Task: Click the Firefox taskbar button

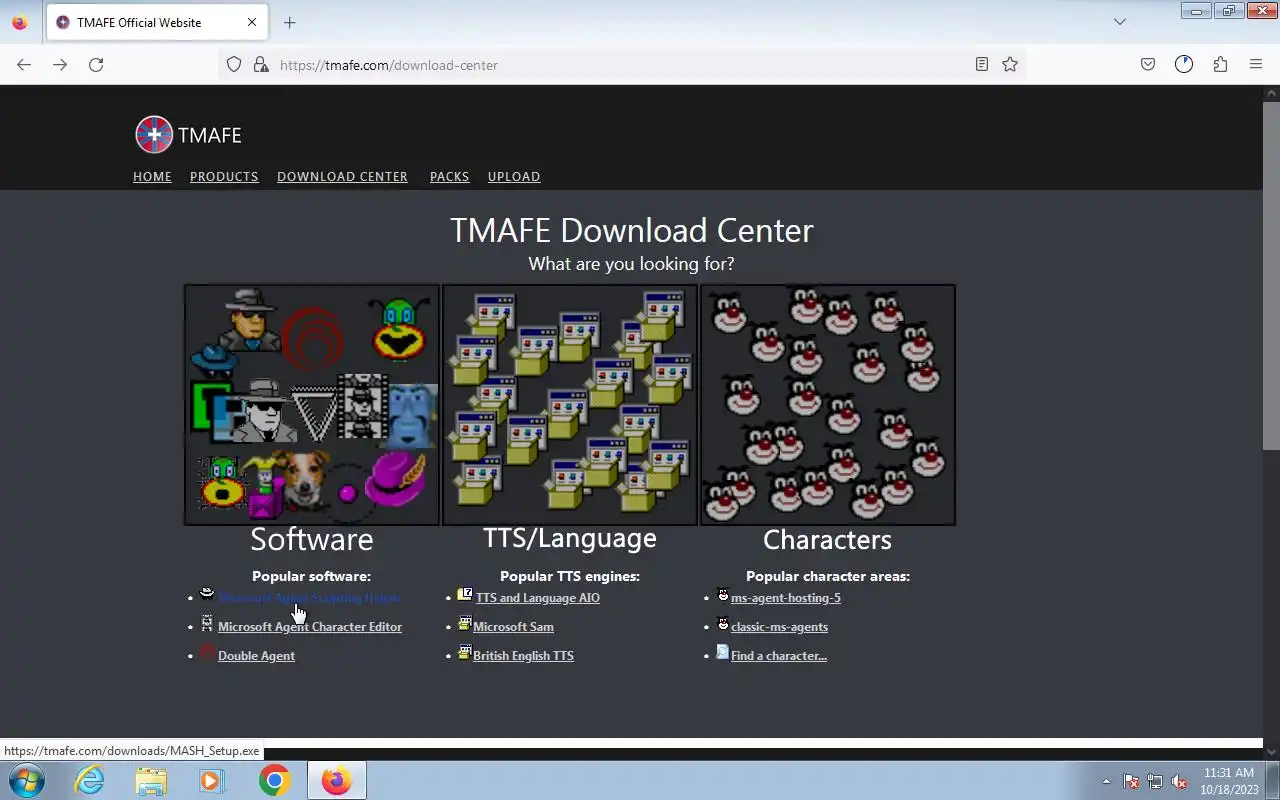Action: 336,780
